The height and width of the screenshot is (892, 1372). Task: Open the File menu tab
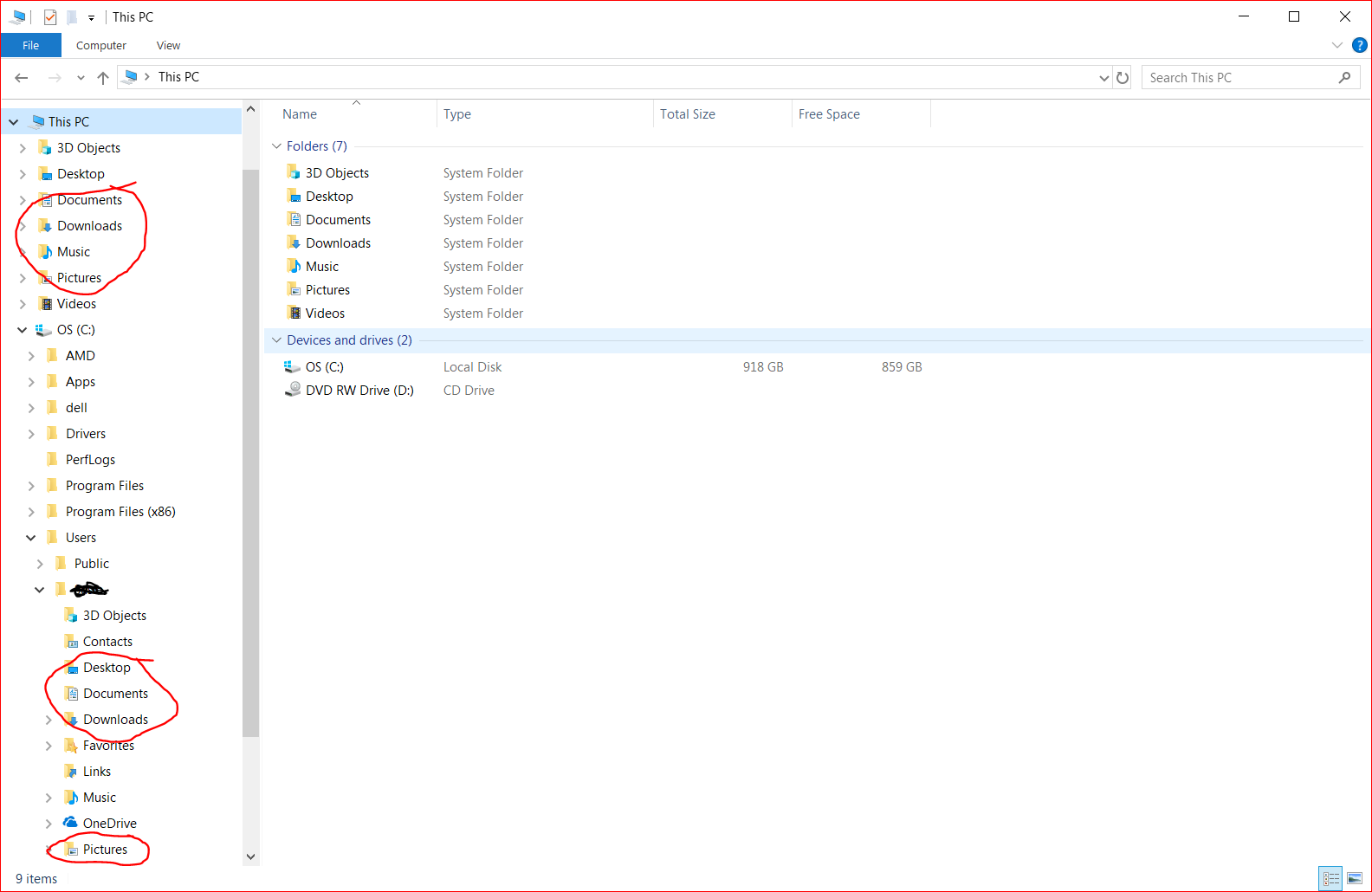point(31,46)
